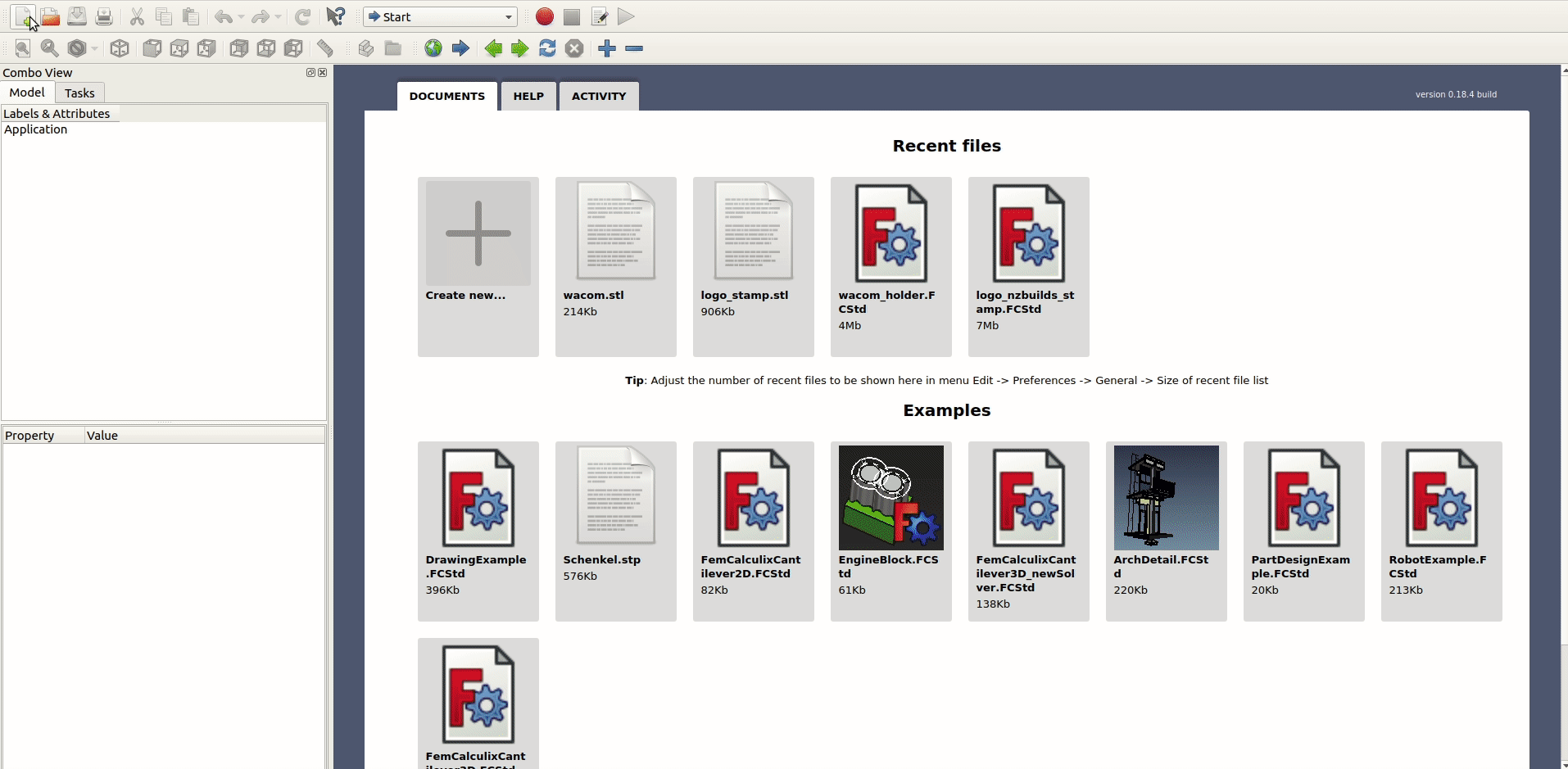Click the blue arrow start page icon
This screenshot has width=1568, height=769.
[x=460, y=48]
